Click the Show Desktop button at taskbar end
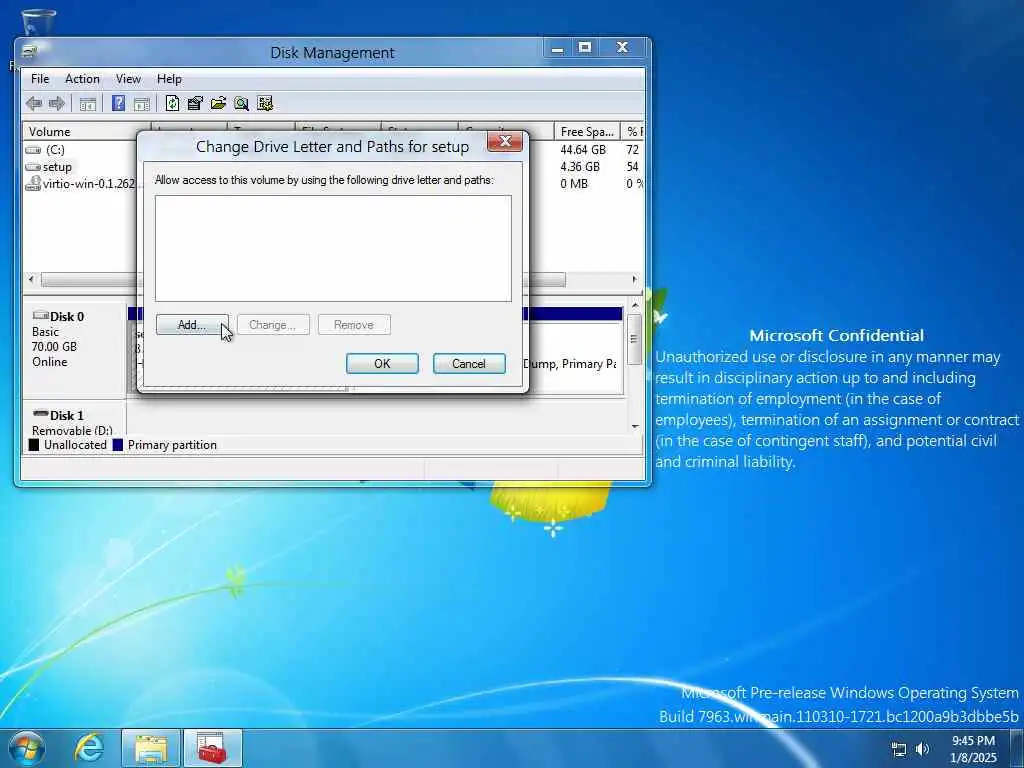Viewport: 1024px width, 768px height. [1017, 748]
